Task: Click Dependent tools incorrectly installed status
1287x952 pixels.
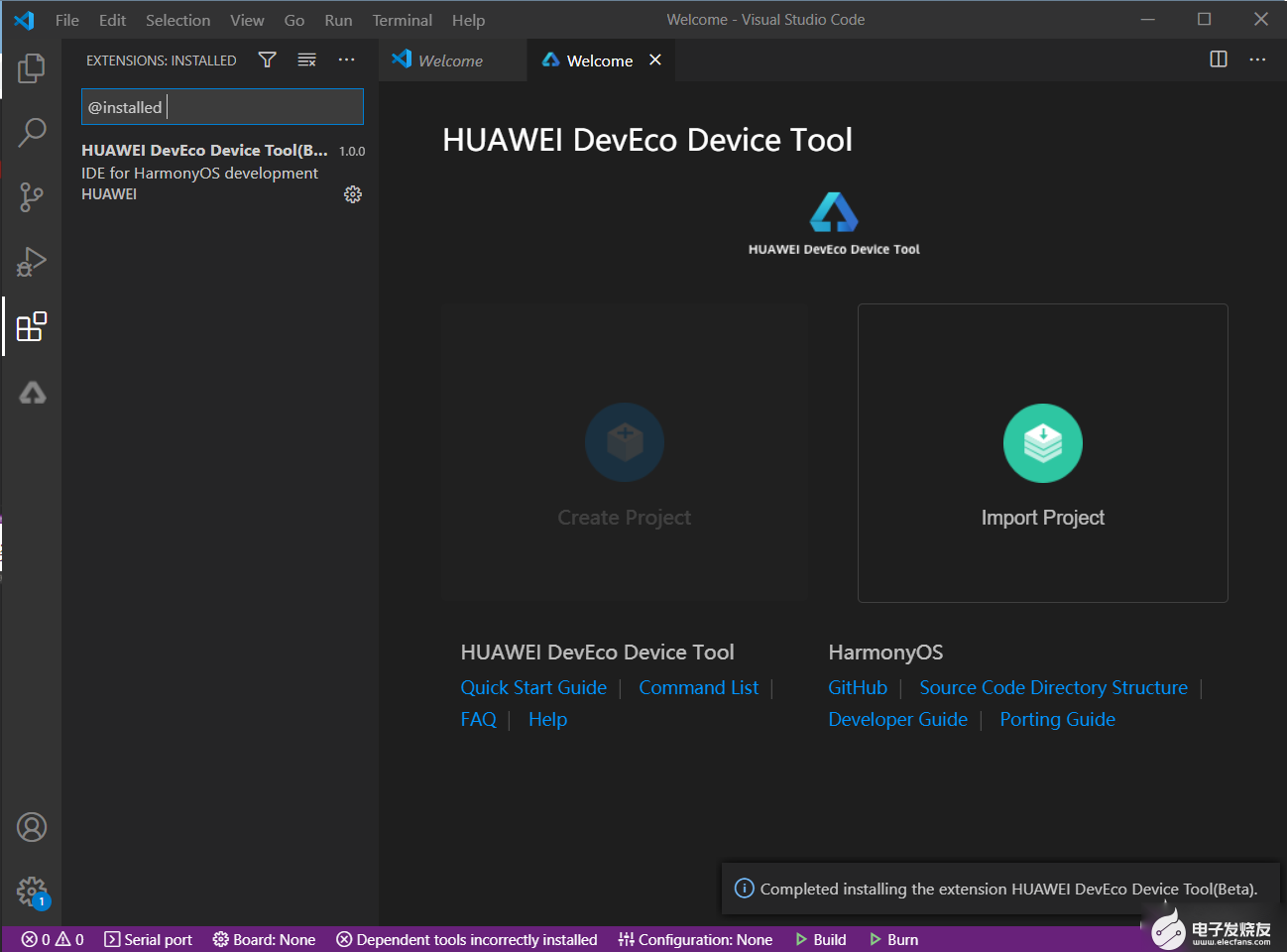Action: click(x=467, y=939)
